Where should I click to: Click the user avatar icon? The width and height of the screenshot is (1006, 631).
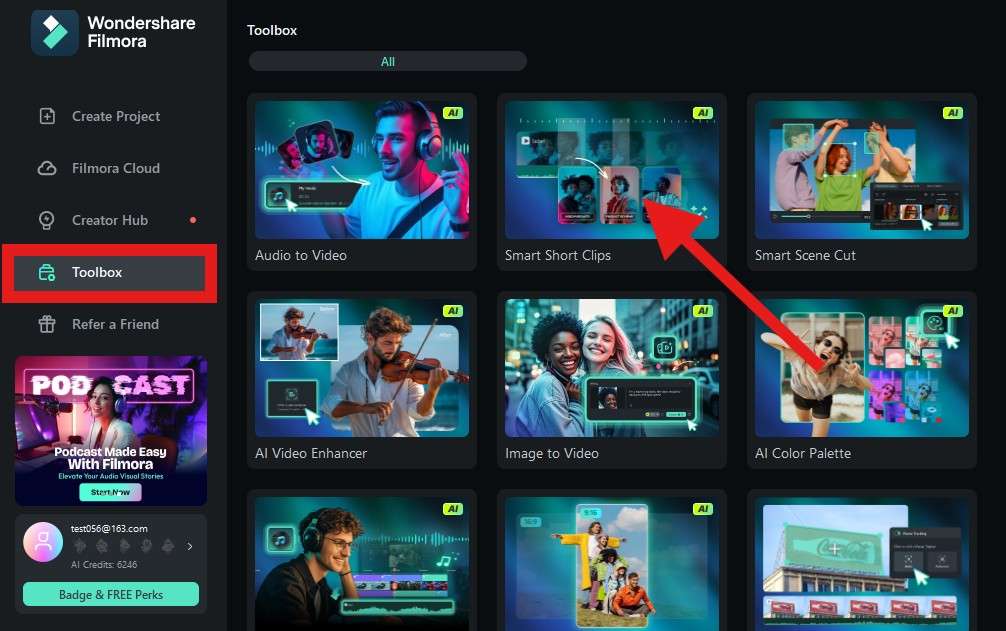click(x=43, y=542)
